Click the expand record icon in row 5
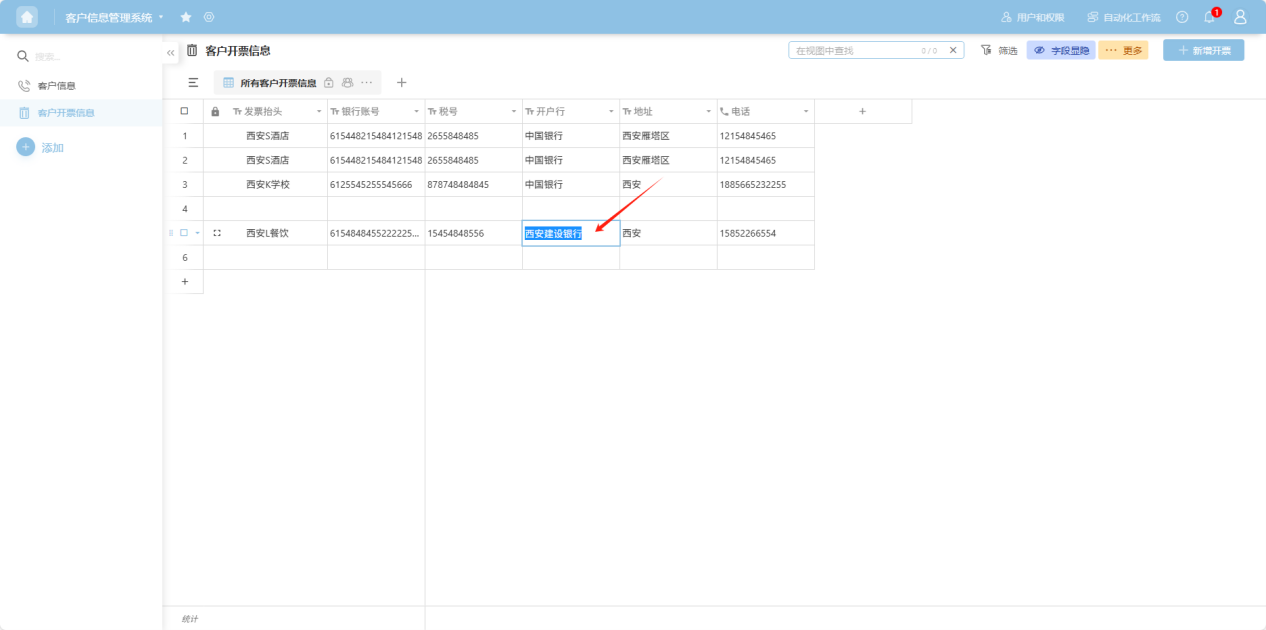This screenshot has width=1266, height=630. [x=217, y=233]
